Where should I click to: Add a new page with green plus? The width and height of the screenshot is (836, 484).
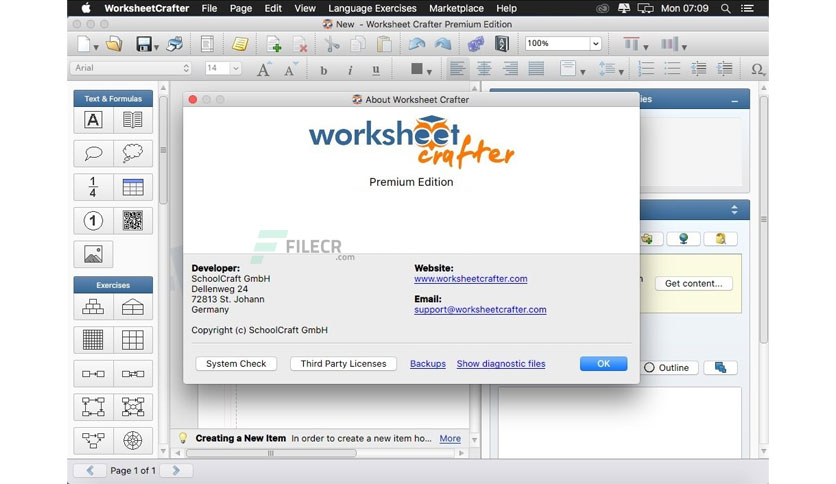tap(274, 44)
